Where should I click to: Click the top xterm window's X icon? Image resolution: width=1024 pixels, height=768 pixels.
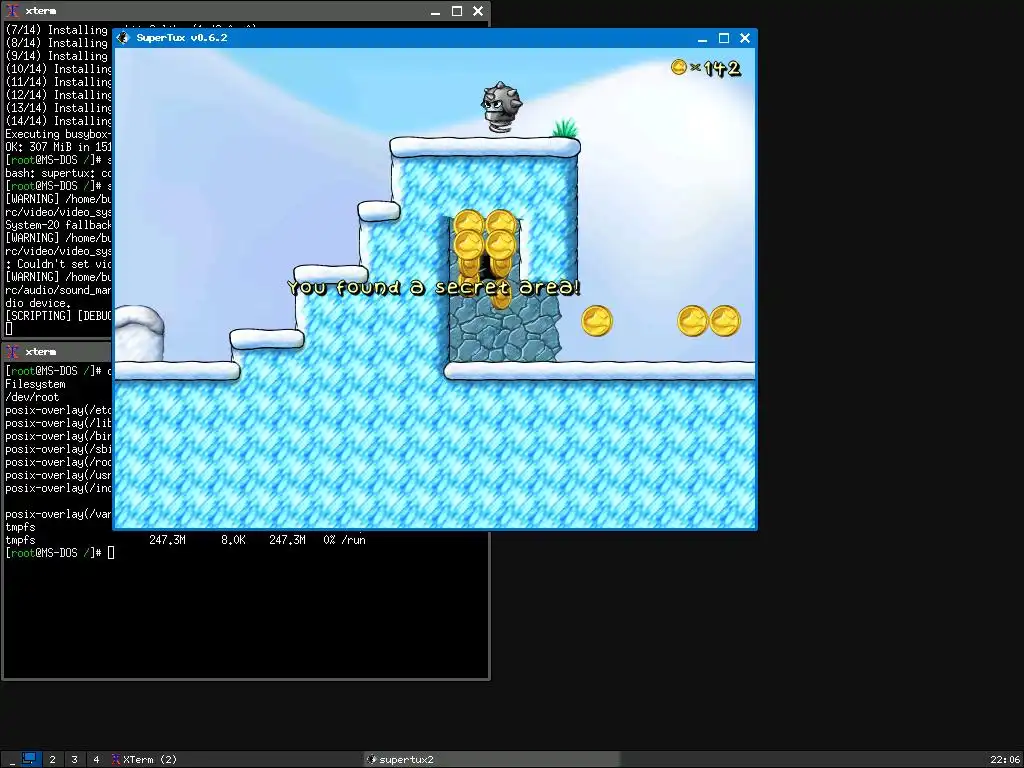pos(12,11)
